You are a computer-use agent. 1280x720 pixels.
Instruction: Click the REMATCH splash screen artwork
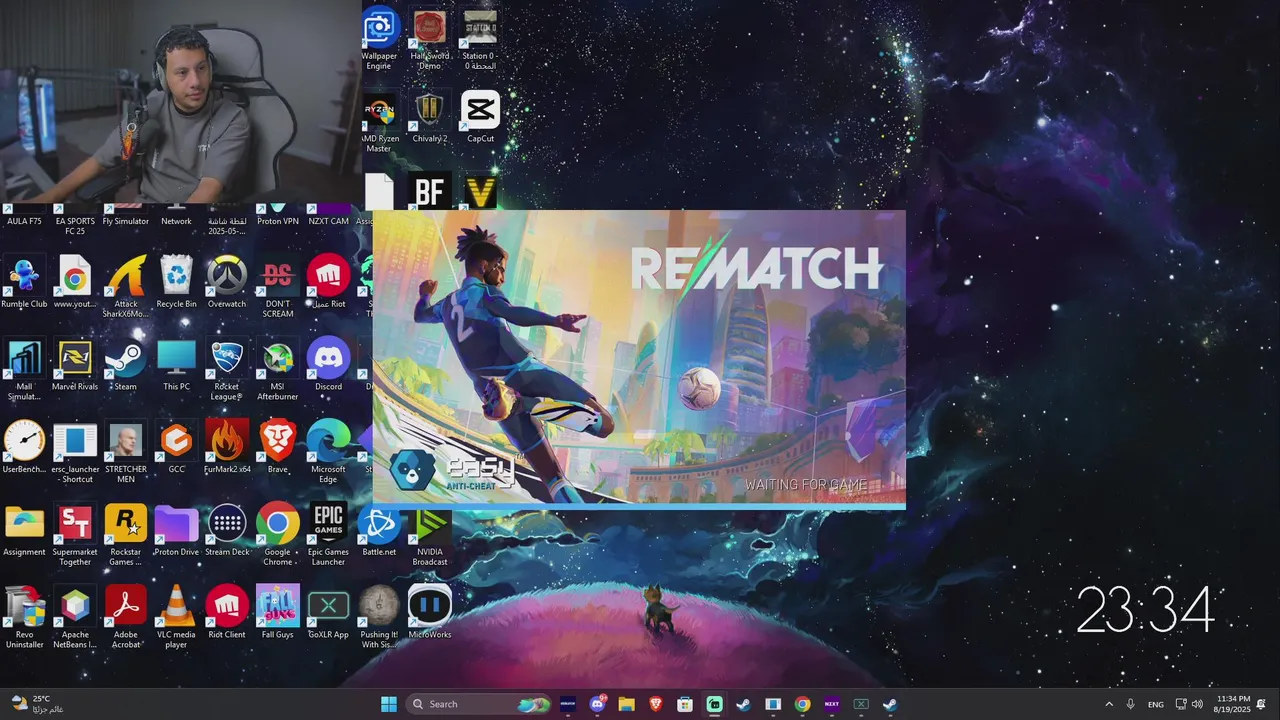pyautogui.click(x=639, y=358)
